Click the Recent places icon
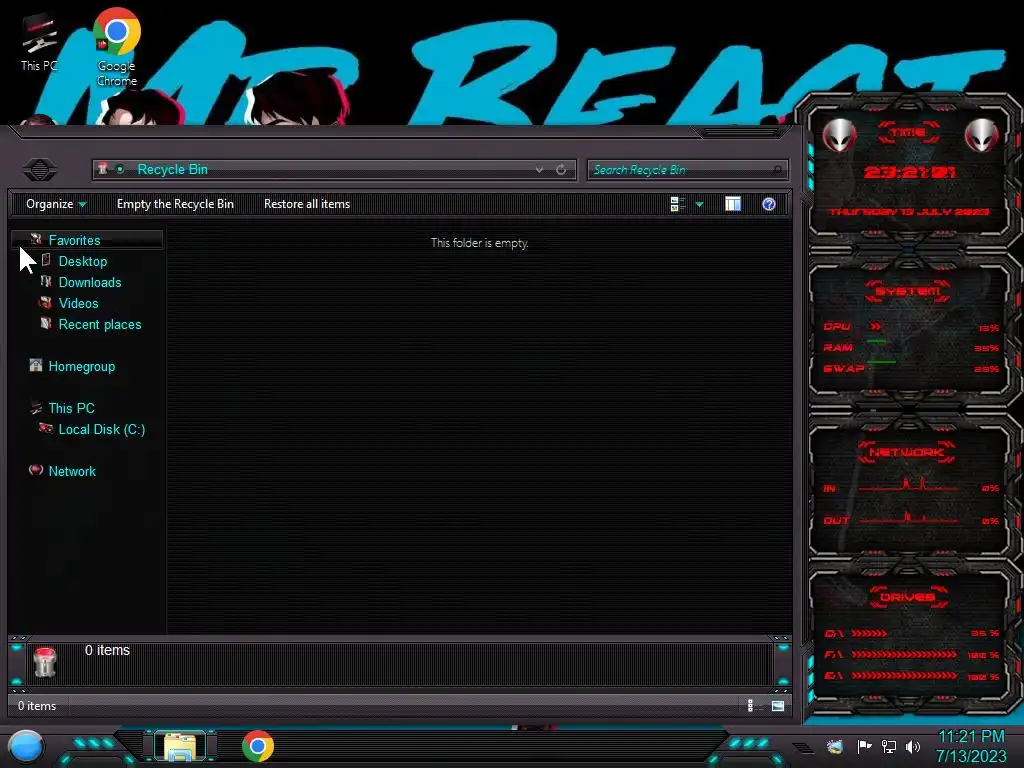The width and height of the screenshot is (1024, 768). tap(46, 323)
